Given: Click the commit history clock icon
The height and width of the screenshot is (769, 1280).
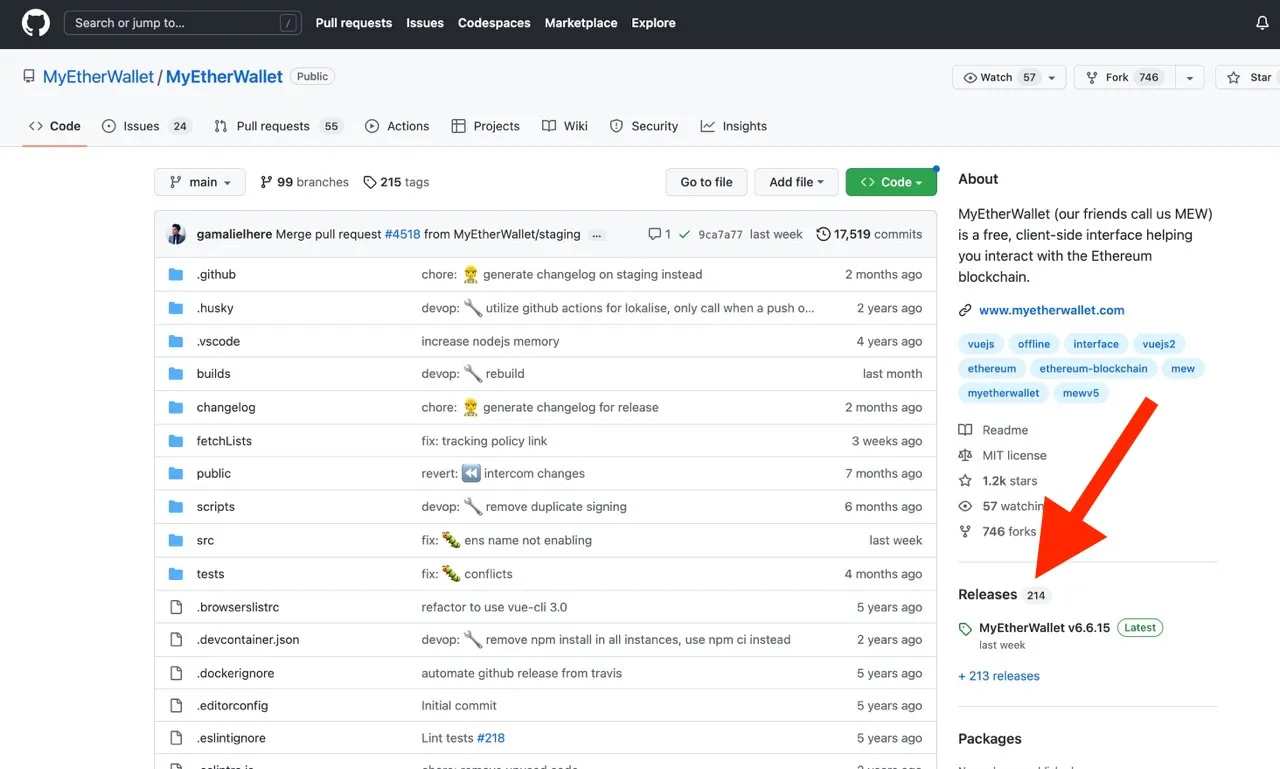Looking at the screenshot, I should pyautogui.click(x=823, y=234).
